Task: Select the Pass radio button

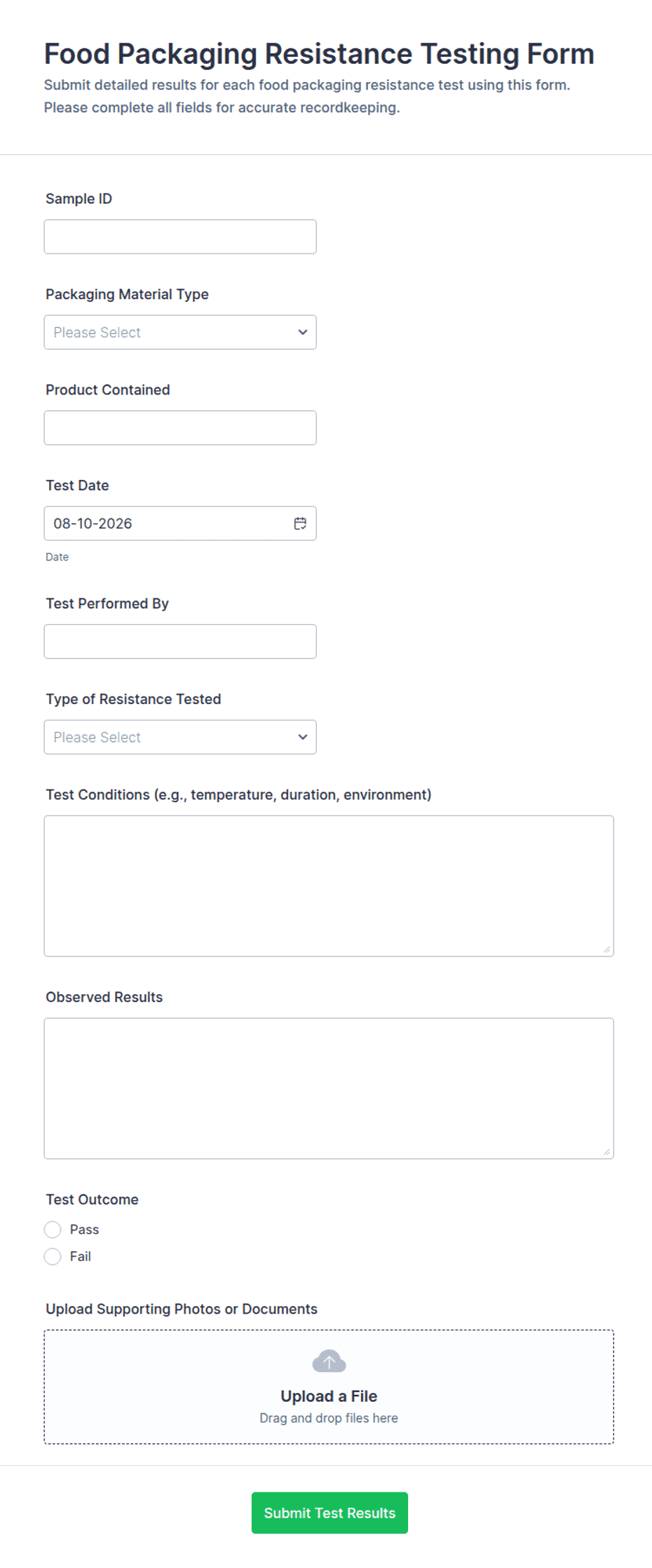Action: pos(53,1230)
